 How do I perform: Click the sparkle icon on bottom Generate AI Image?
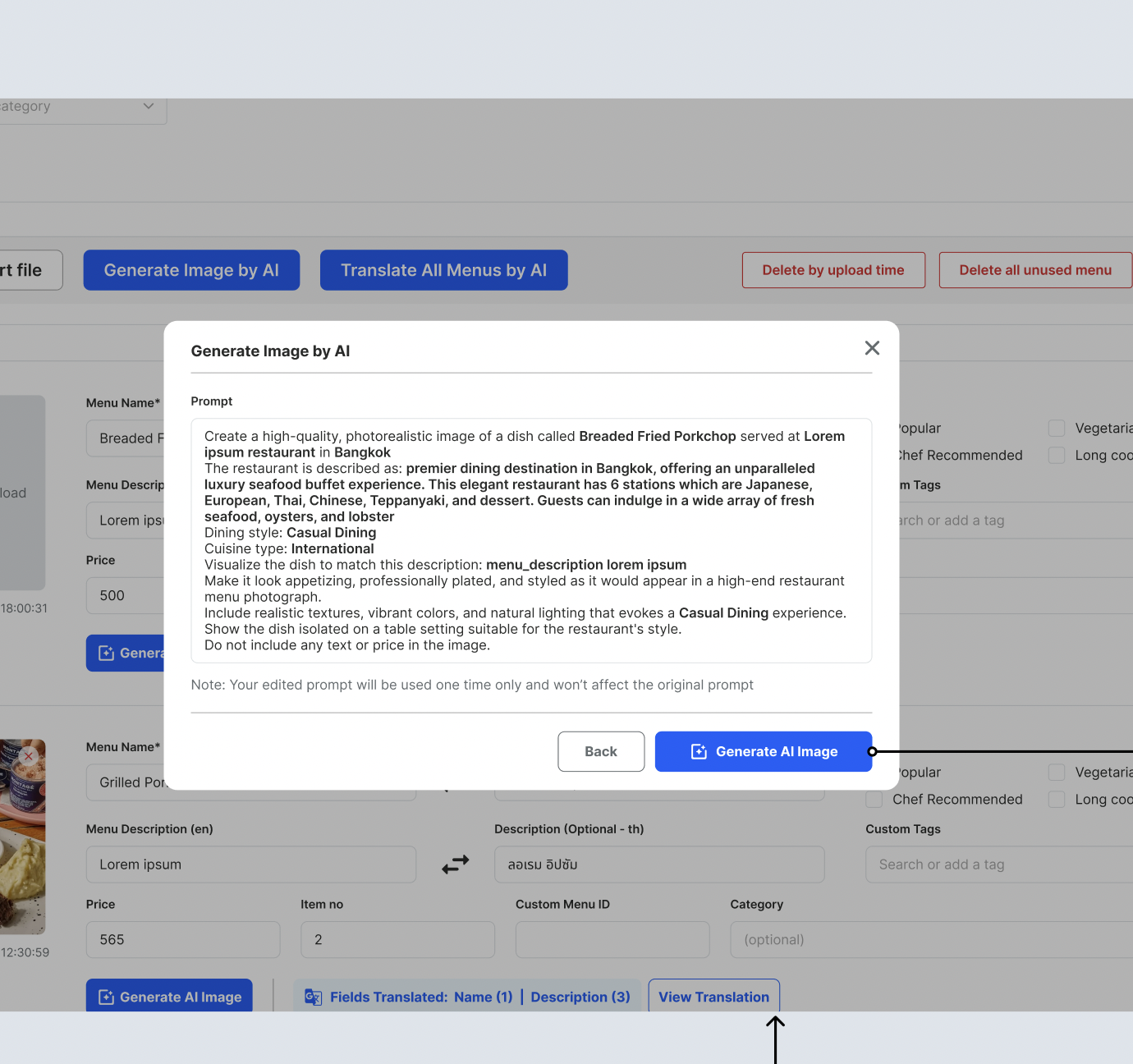[106, 997]
